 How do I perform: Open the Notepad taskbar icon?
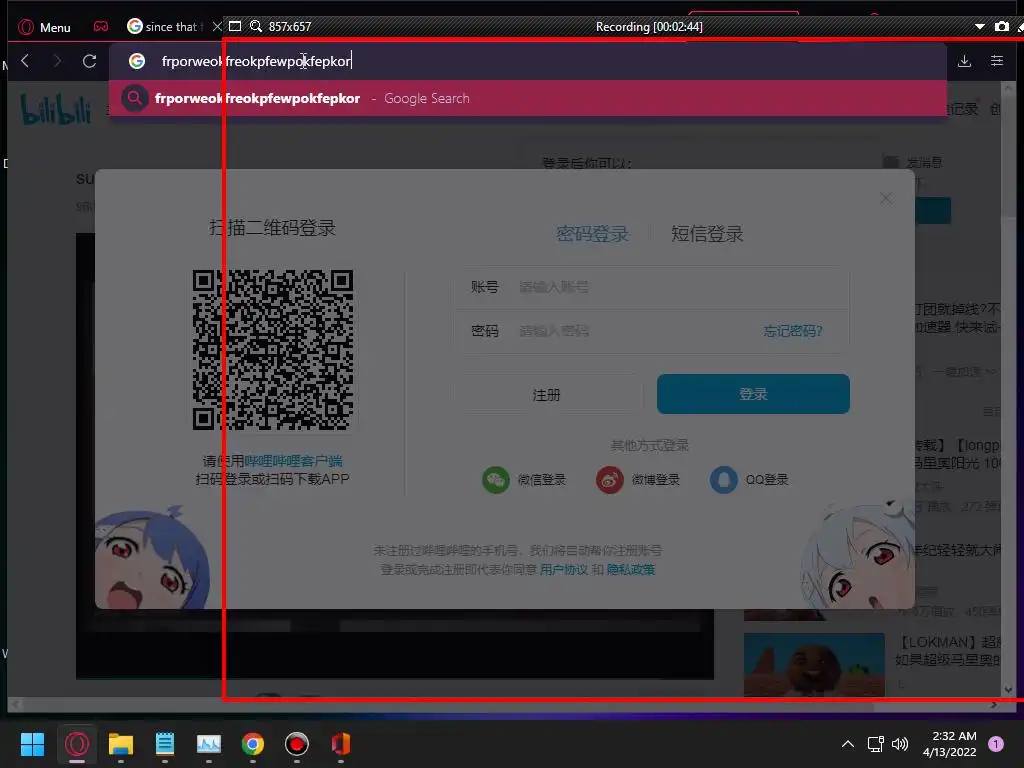tap(165, 744)
